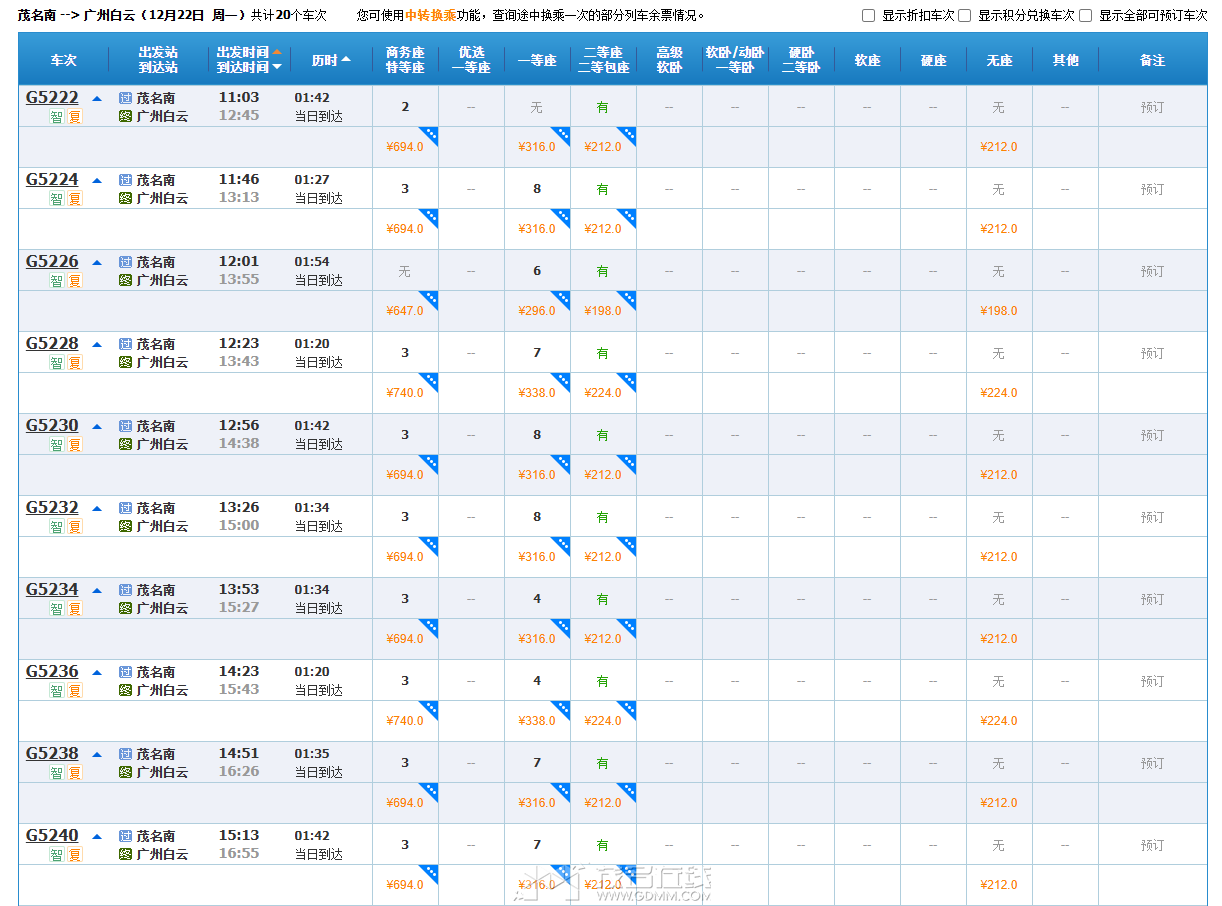Enable 显示折扣车次 checkbox

point(868,16)
